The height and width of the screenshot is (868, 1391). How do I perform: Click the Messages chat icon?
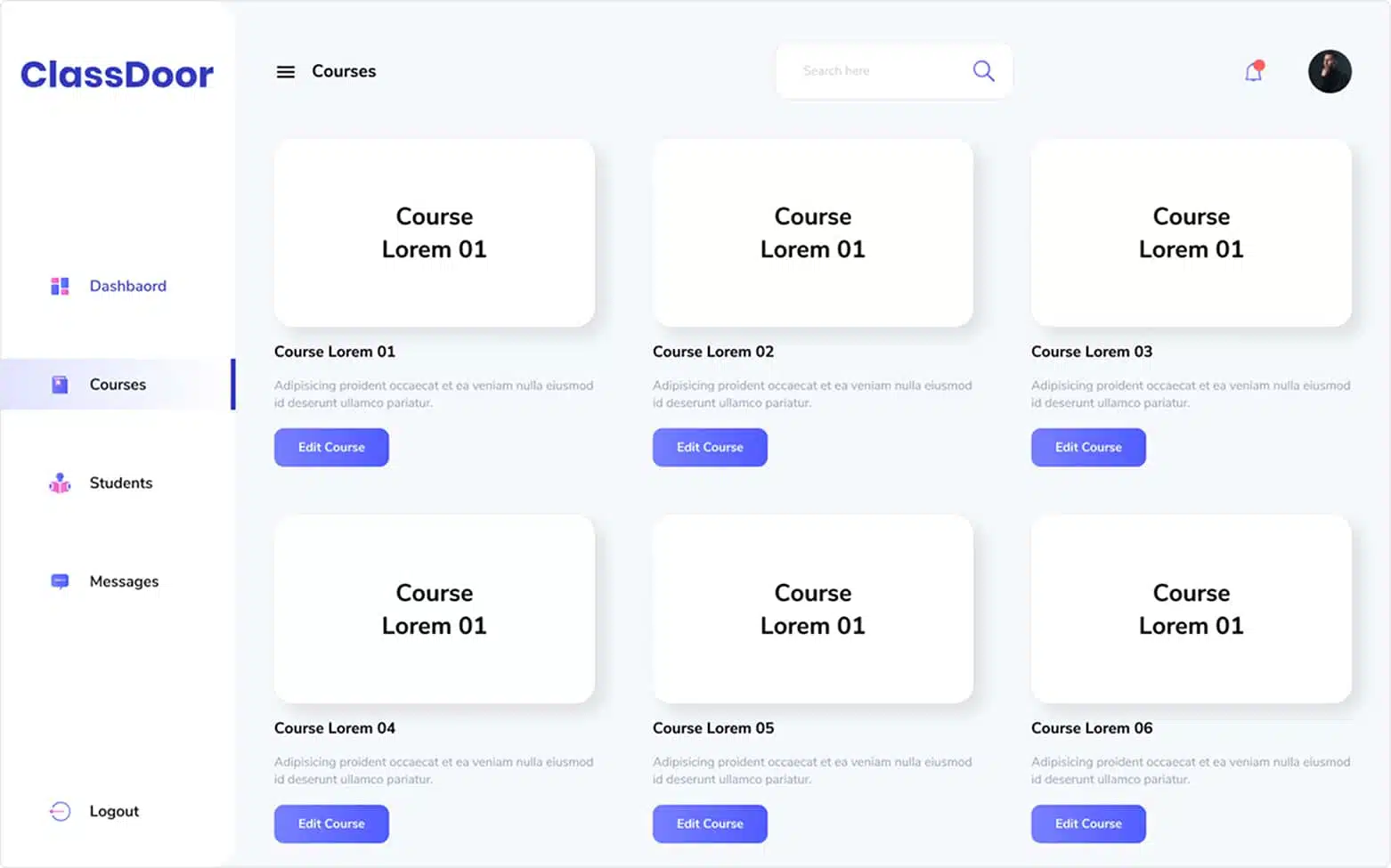pyautogui.click(x=60, y=581)
